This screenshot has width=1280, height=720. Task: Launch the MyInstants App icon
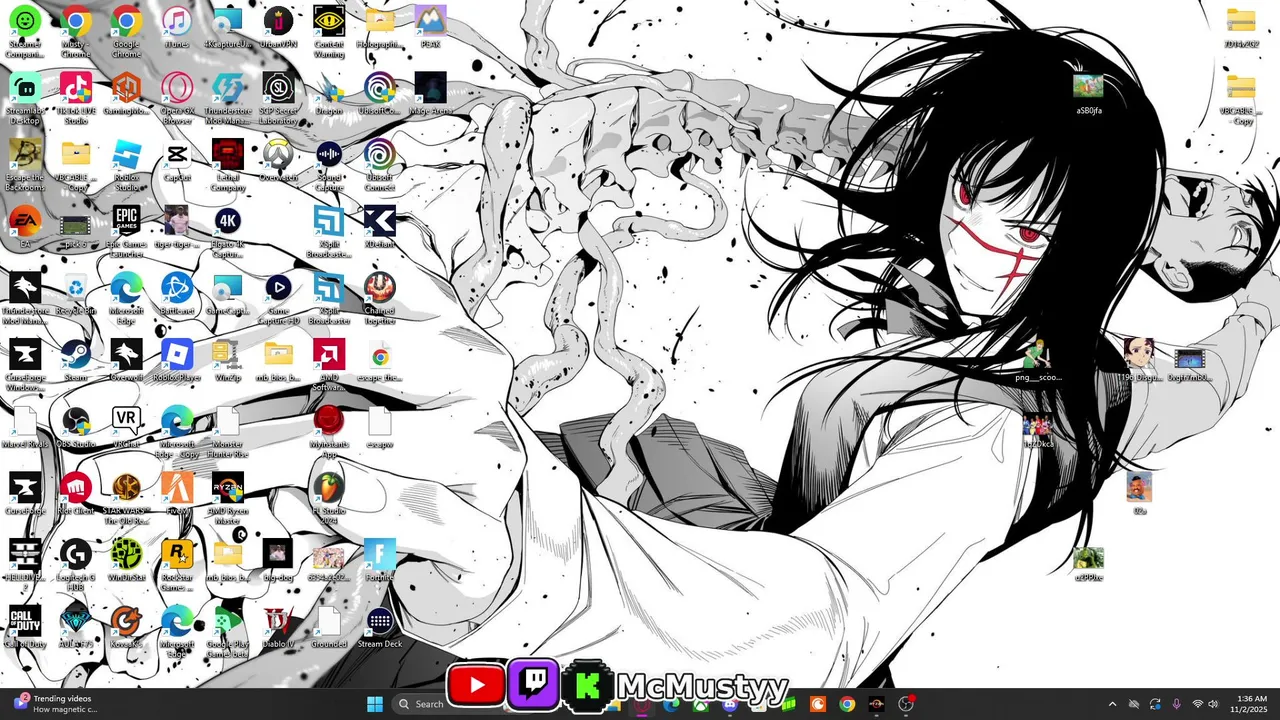click(x=329, y=430)
